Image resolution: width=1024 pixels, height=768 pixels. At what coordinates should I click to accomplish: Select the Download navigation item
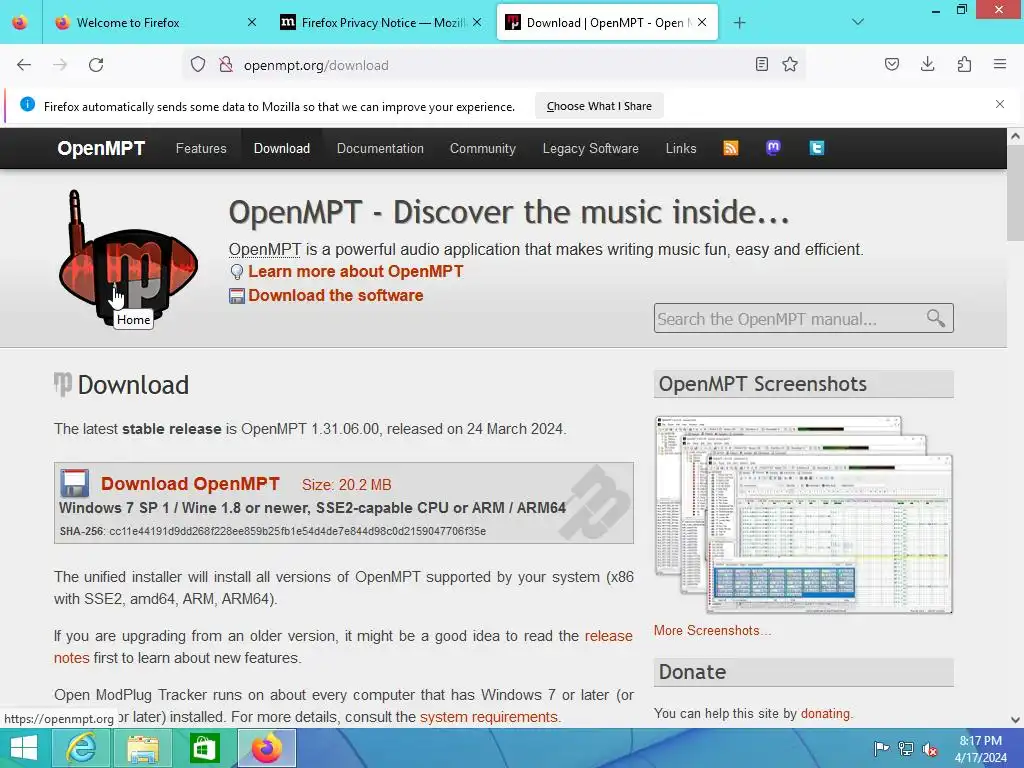point(281,148)
